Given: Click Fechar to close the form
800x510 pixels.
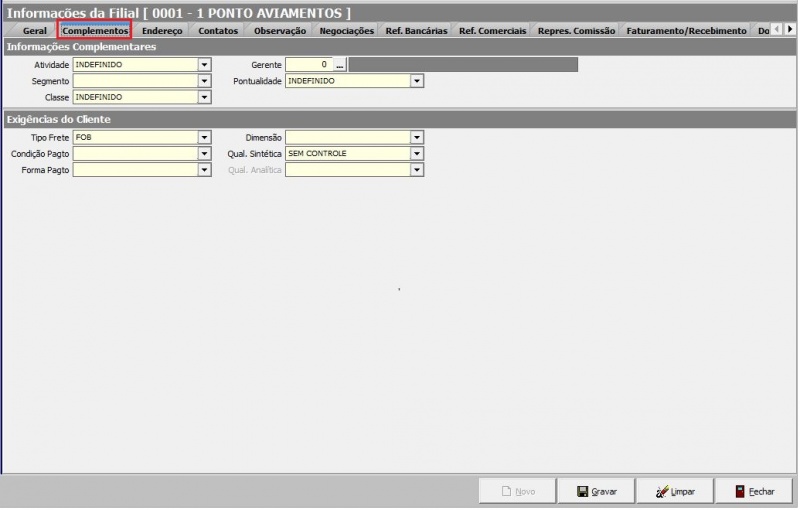Looking at the screenshot, I should [x=754, y=491].
